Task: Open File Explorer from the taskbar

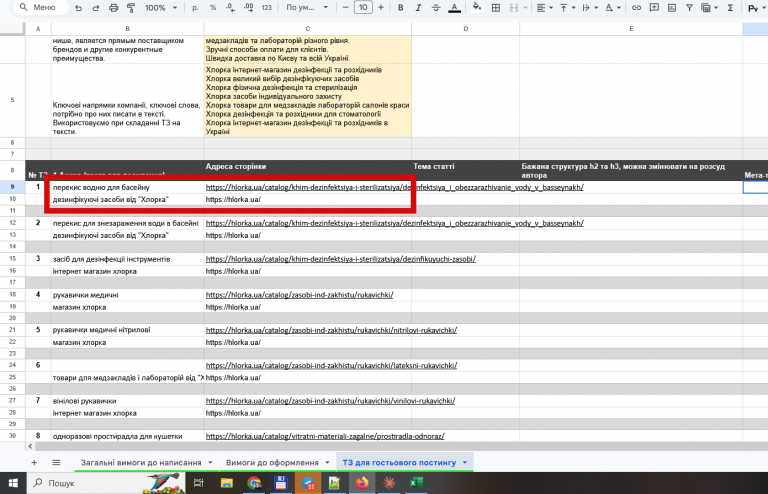Action: pyautogui.click(x=227, y=483)
